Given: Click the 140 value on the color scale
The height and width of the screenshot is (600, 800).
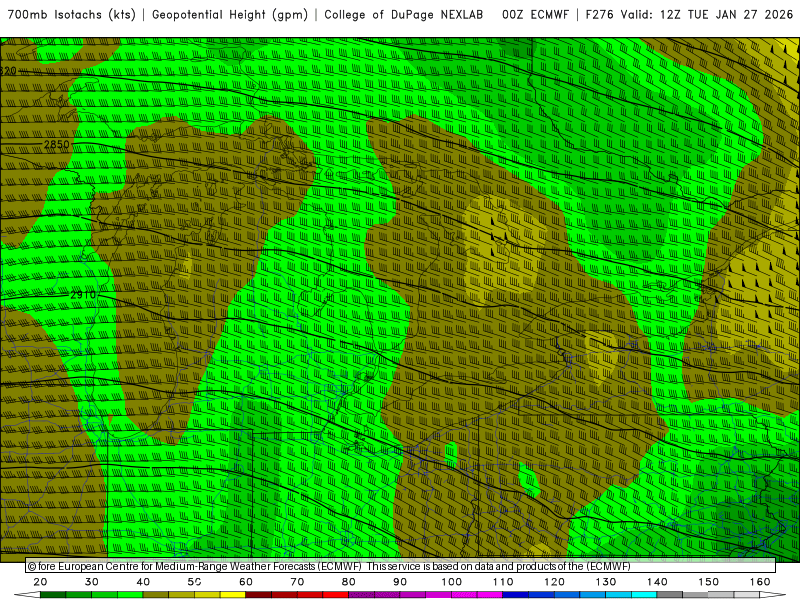Looking at the screenshot, I should click(657, 582).
